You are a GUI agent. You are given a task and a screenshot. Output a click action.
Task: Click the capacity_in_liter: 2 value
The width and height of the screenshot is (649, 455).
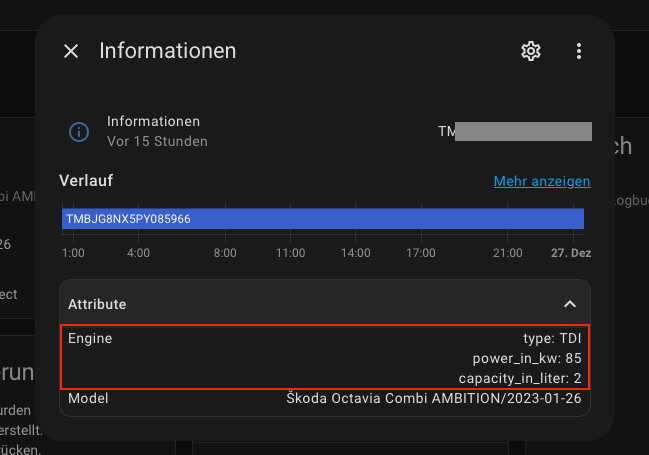(520, 378)
